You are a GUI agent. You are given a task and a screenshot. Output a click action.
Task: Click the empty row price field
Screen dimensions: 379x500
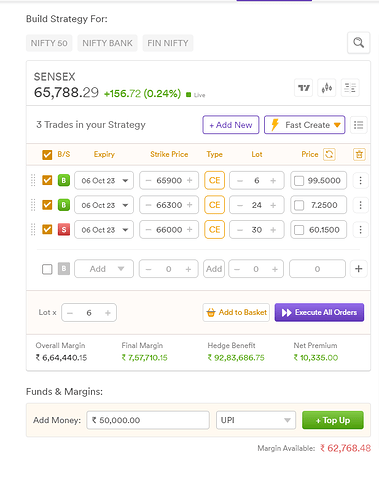coord(317,269)
